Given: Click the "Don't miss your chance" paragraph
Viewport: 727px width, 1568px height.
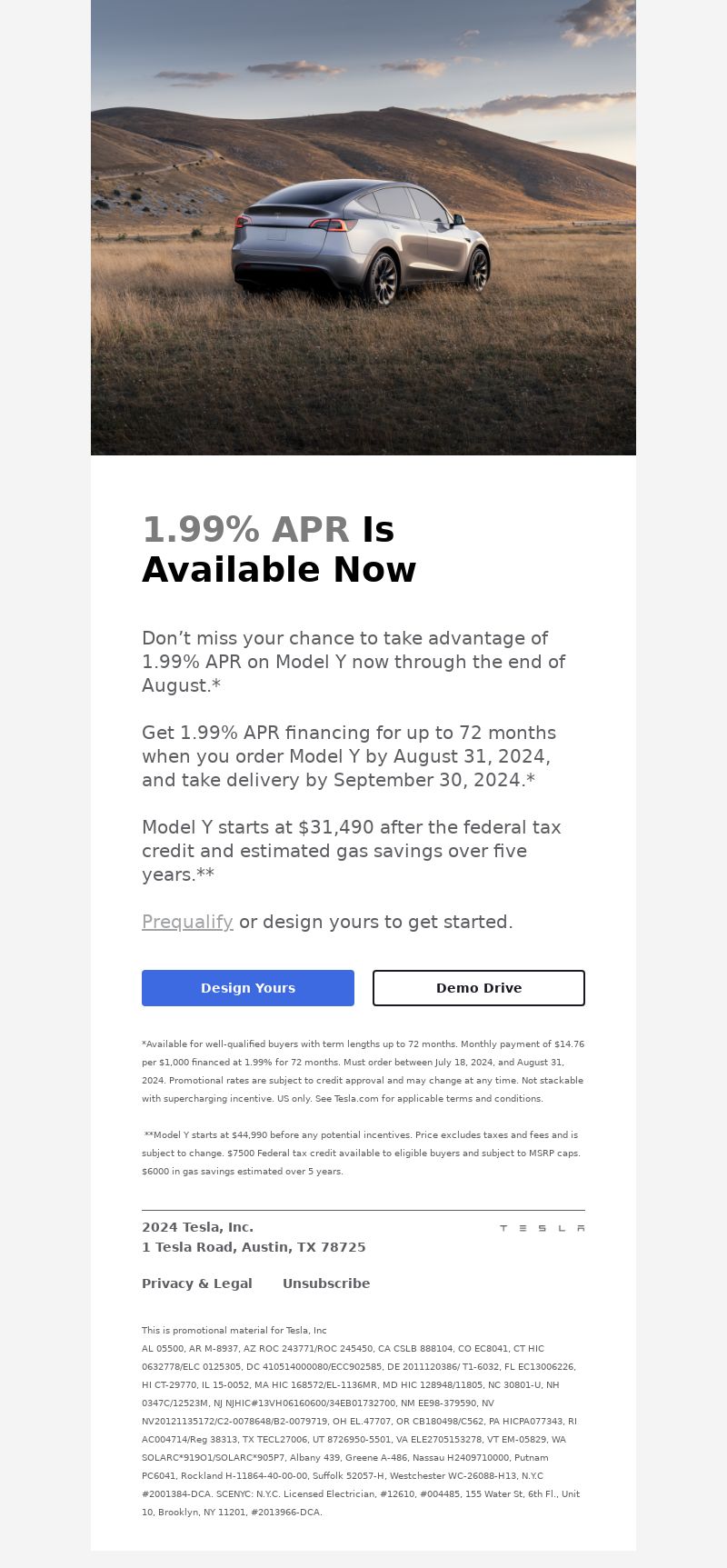Looking at the screenshot, I should click(x=354, y=662).
